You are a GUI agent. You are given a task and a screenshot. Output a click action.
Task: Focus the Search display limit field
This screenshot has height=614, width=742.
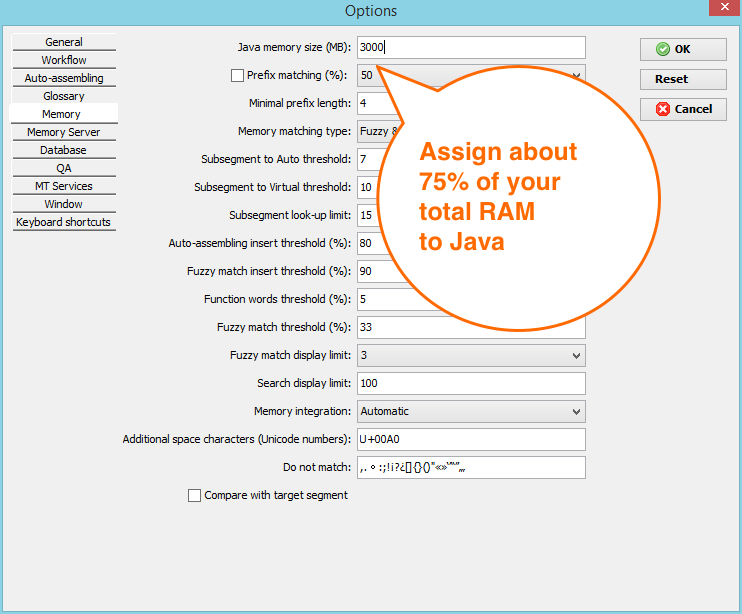coord(470,383)
